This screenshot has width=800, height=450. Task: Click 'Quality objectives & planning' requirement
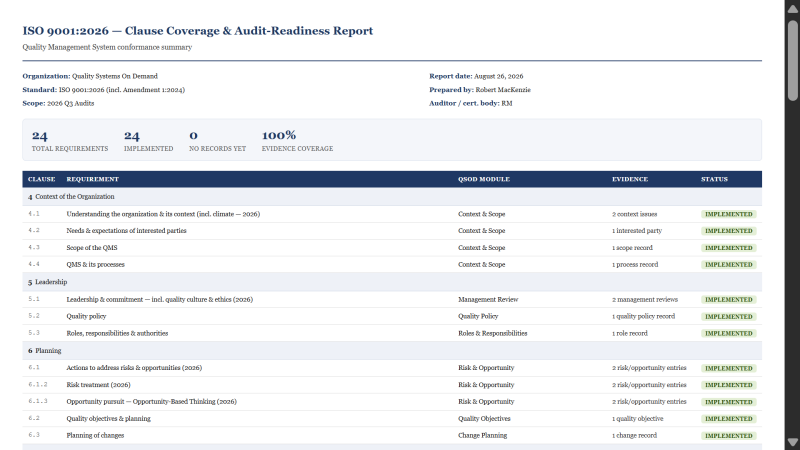coord(109,418)
